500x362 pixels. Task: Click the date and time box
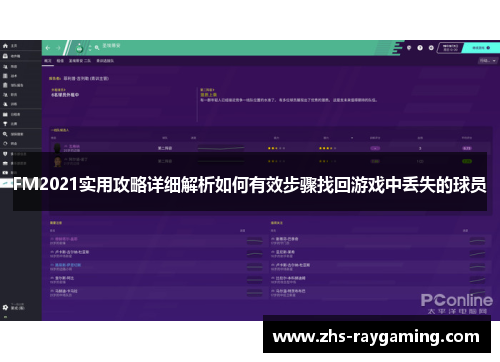450,48
